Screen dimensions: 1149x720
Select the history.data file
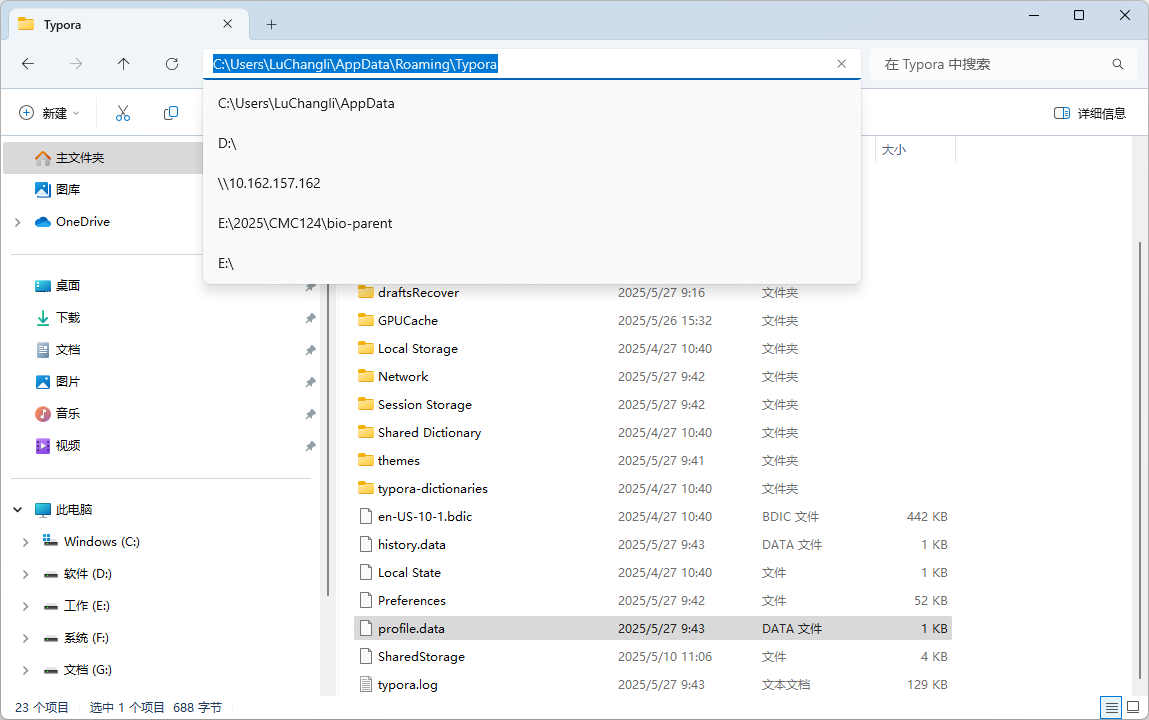coord(652,544)
